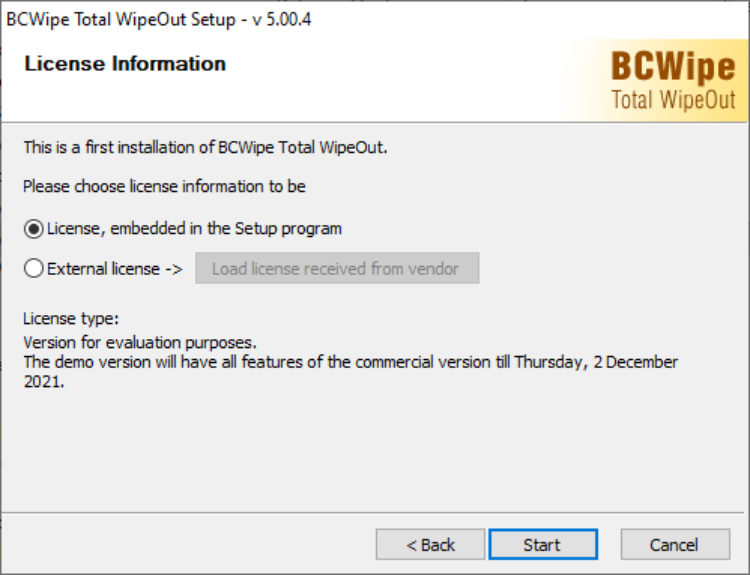Click the License Information heading
The height and width of the screenshot is (575, 750).
(125, 64)
